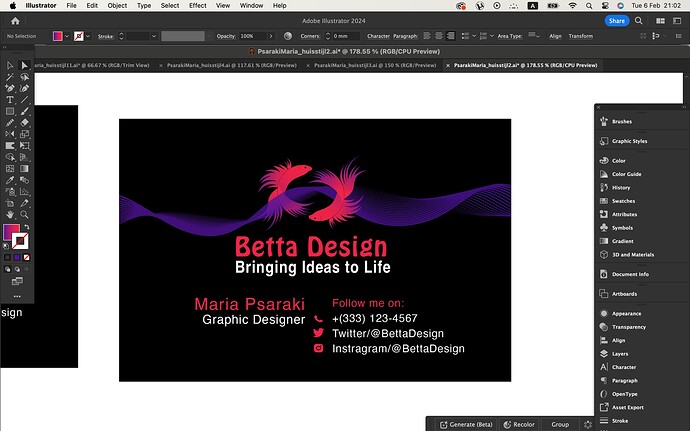
Task: Select the Eraser tool
Action: click(24, 122)
